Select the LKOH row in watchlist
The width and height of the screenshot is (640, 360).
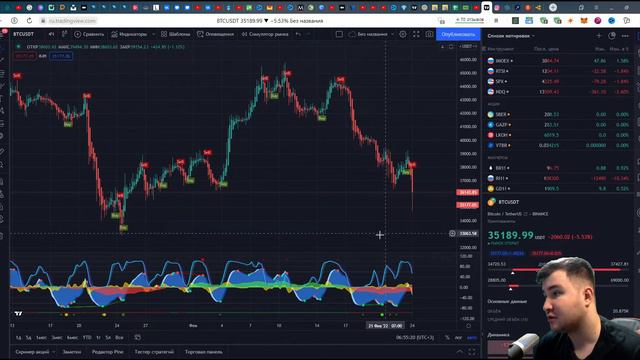[558, 135]
